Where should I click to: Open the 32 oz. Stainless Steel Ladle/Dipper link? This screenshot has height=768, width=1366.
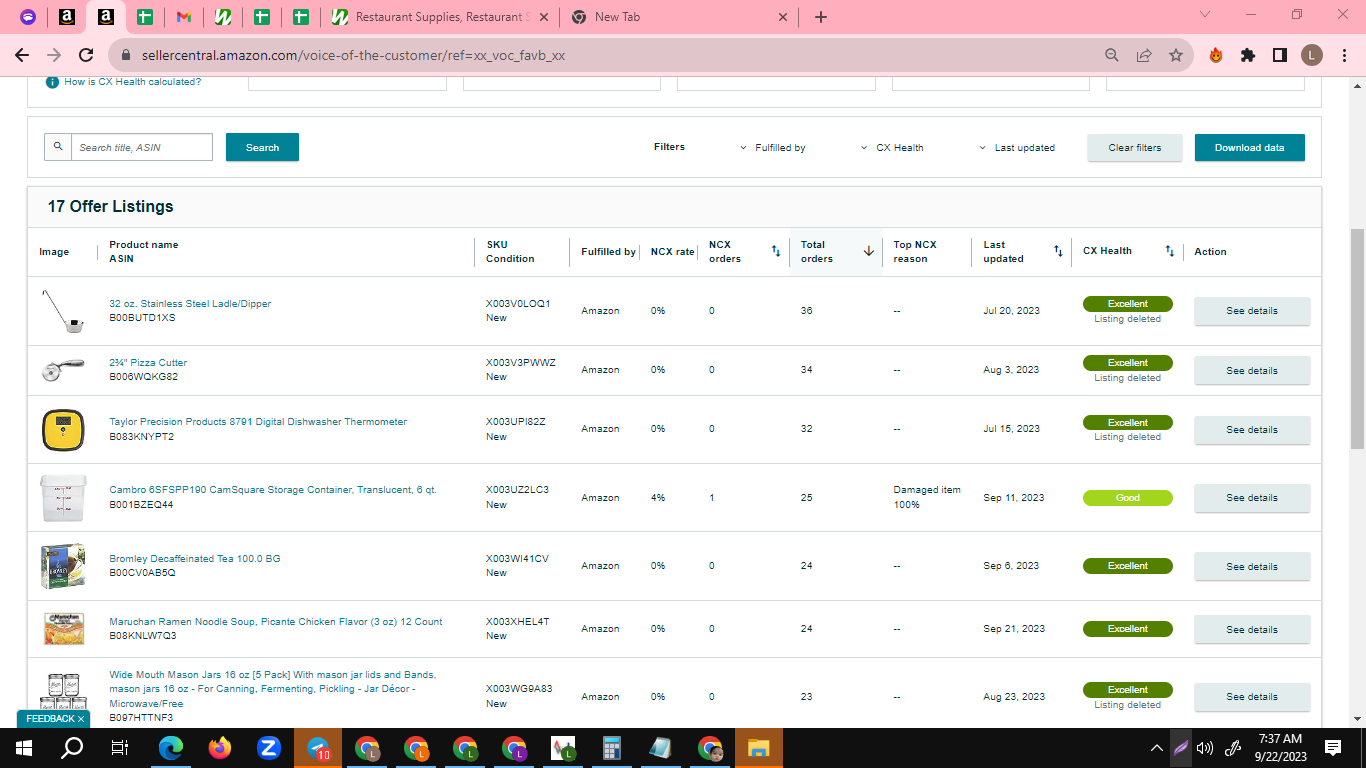(x=190, y=304)
